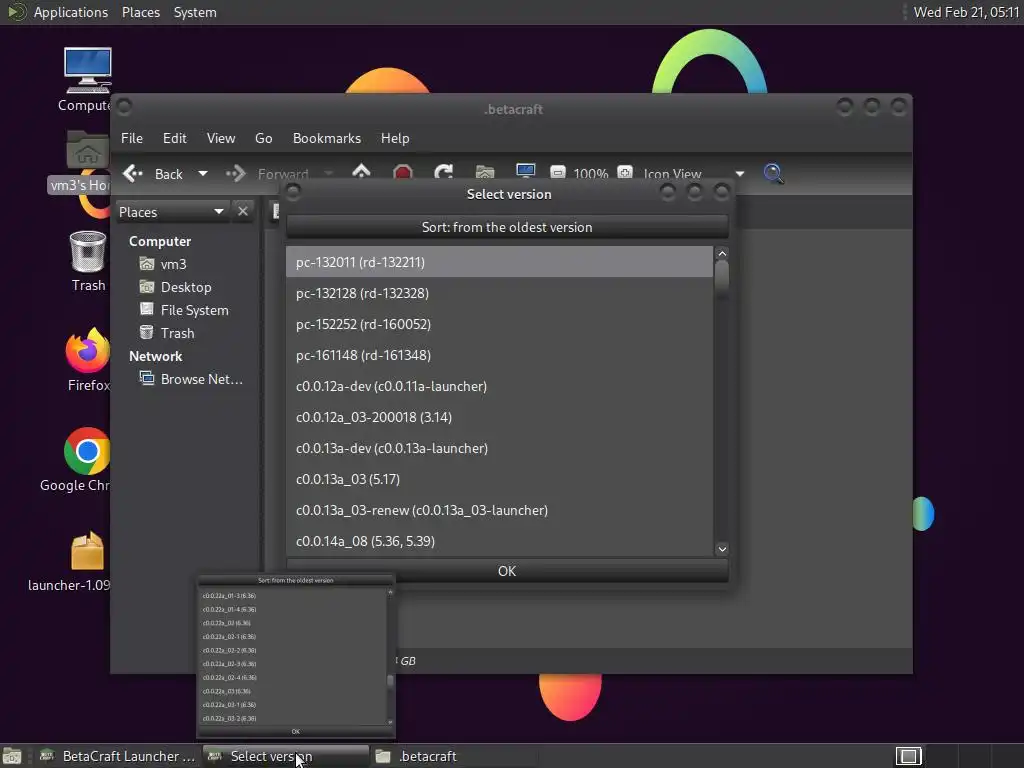Switch to Select version taskbar item

(285, 756)
